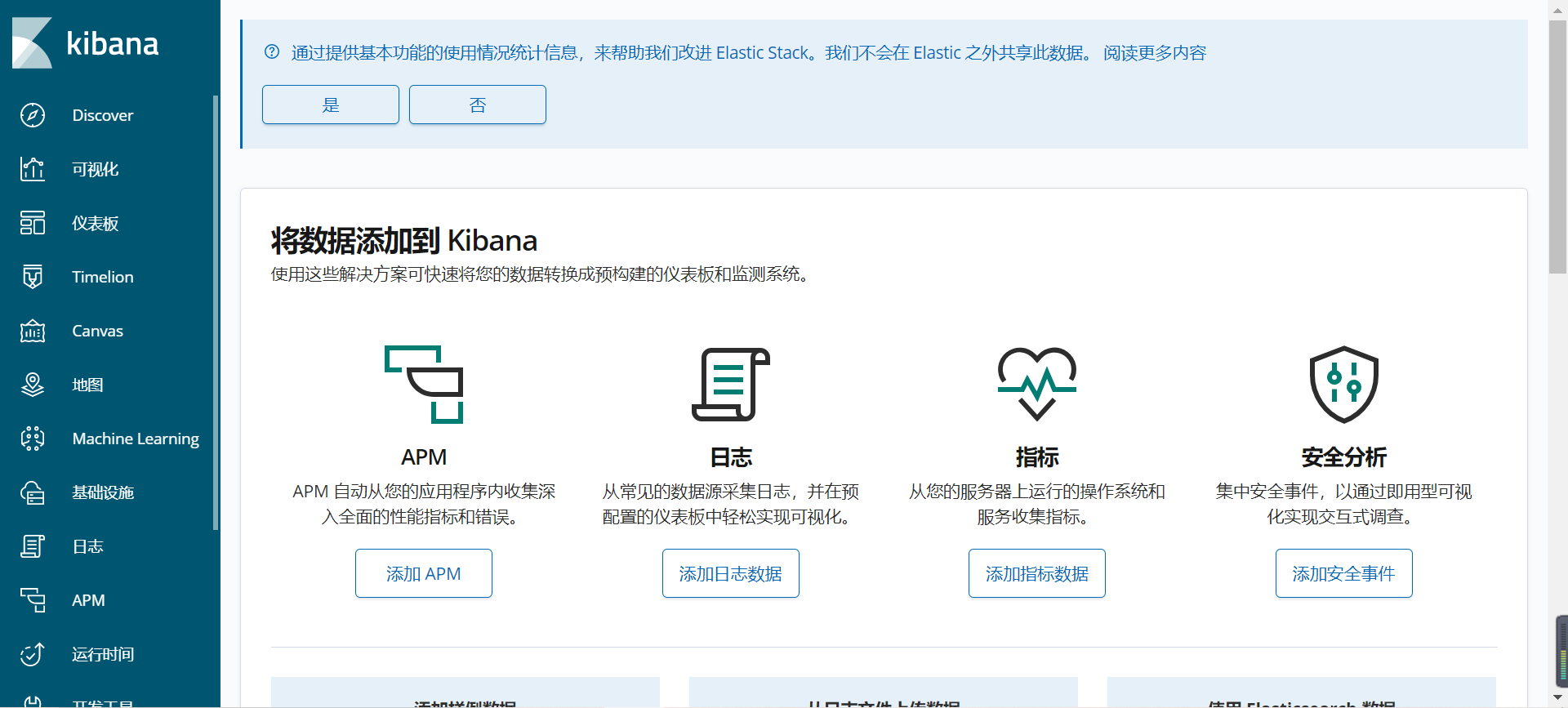Open the 阅读更多内容 link
The width and height of the screenshot is (1568, 708).
pos(1155,53)
